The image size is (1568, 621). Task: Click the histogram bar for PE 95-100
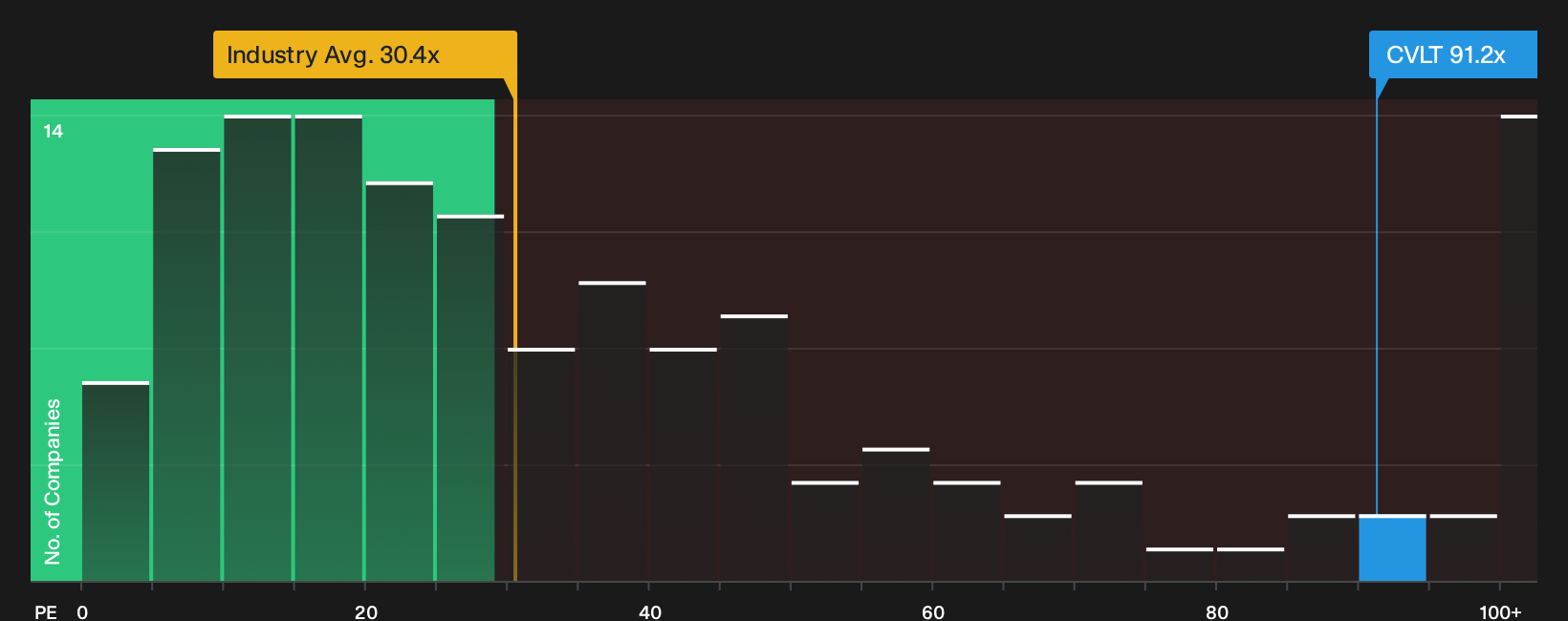click(x=1463, y=547)
